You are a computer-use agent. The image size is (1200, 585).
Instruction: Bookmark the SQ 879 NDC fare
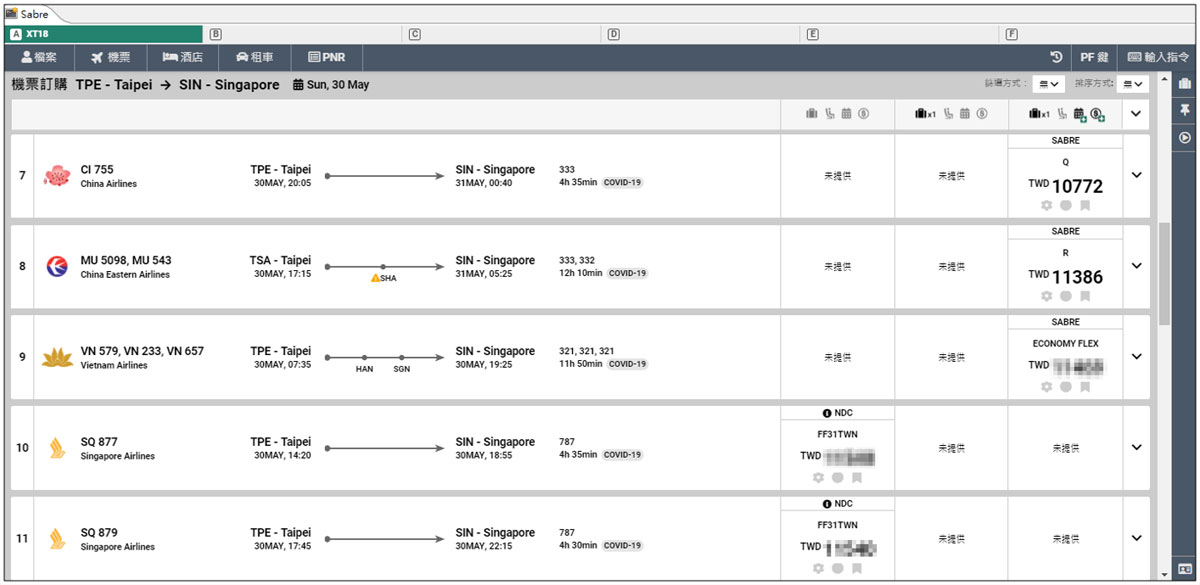pyautogui.click(x=856, y=568)
